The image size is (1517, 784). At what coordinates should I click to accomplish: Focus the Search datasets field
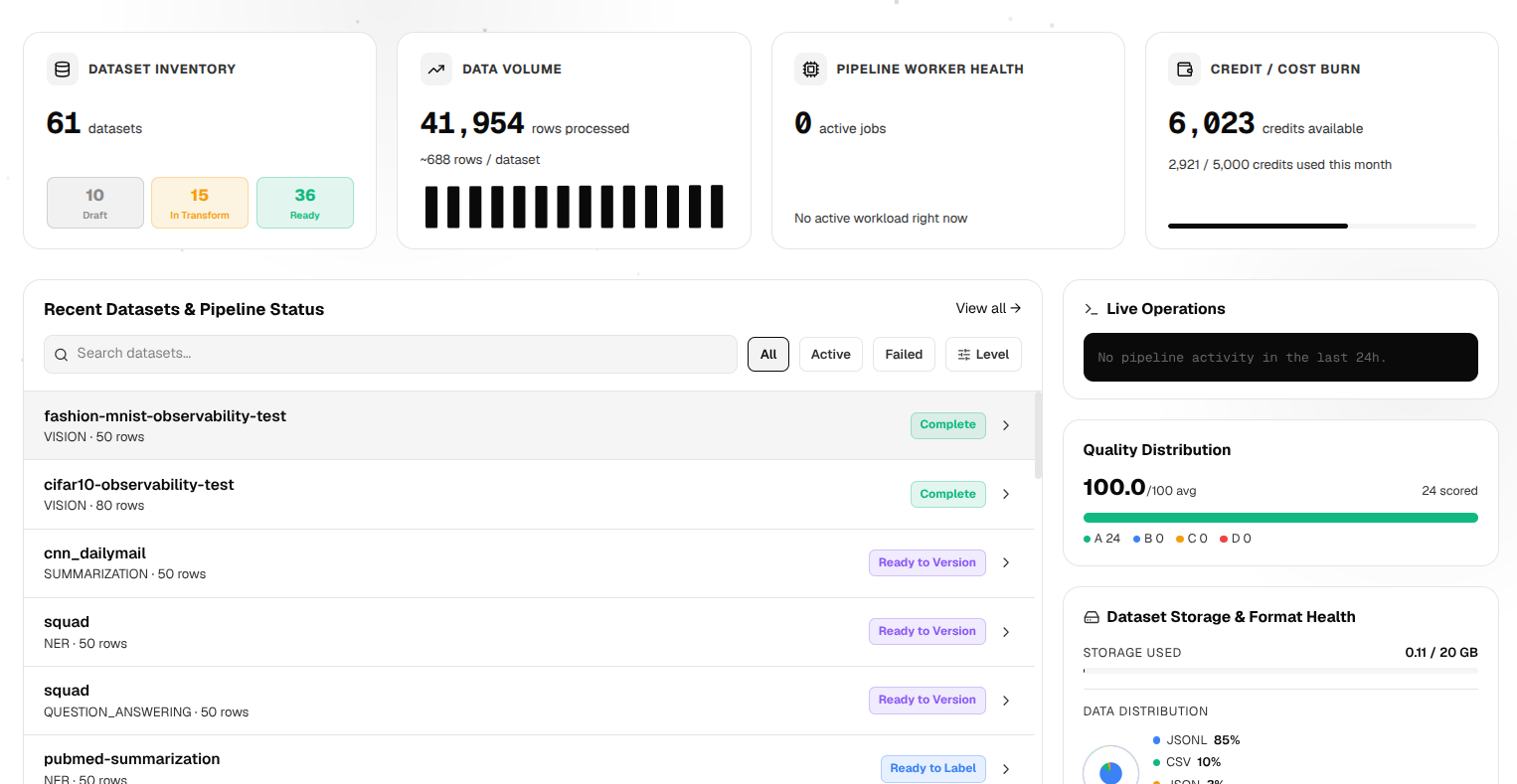pos(391,354)
